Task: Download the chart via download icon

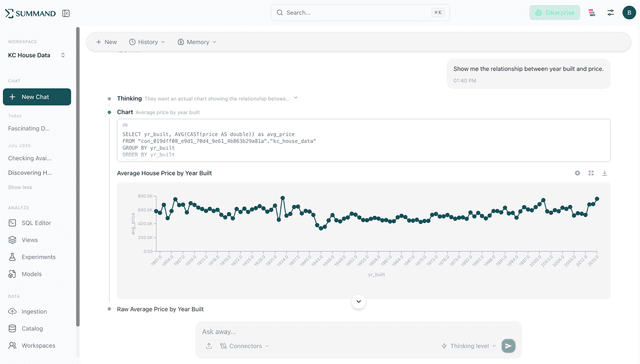Action: pyautogui.click(x=604, y=173)
